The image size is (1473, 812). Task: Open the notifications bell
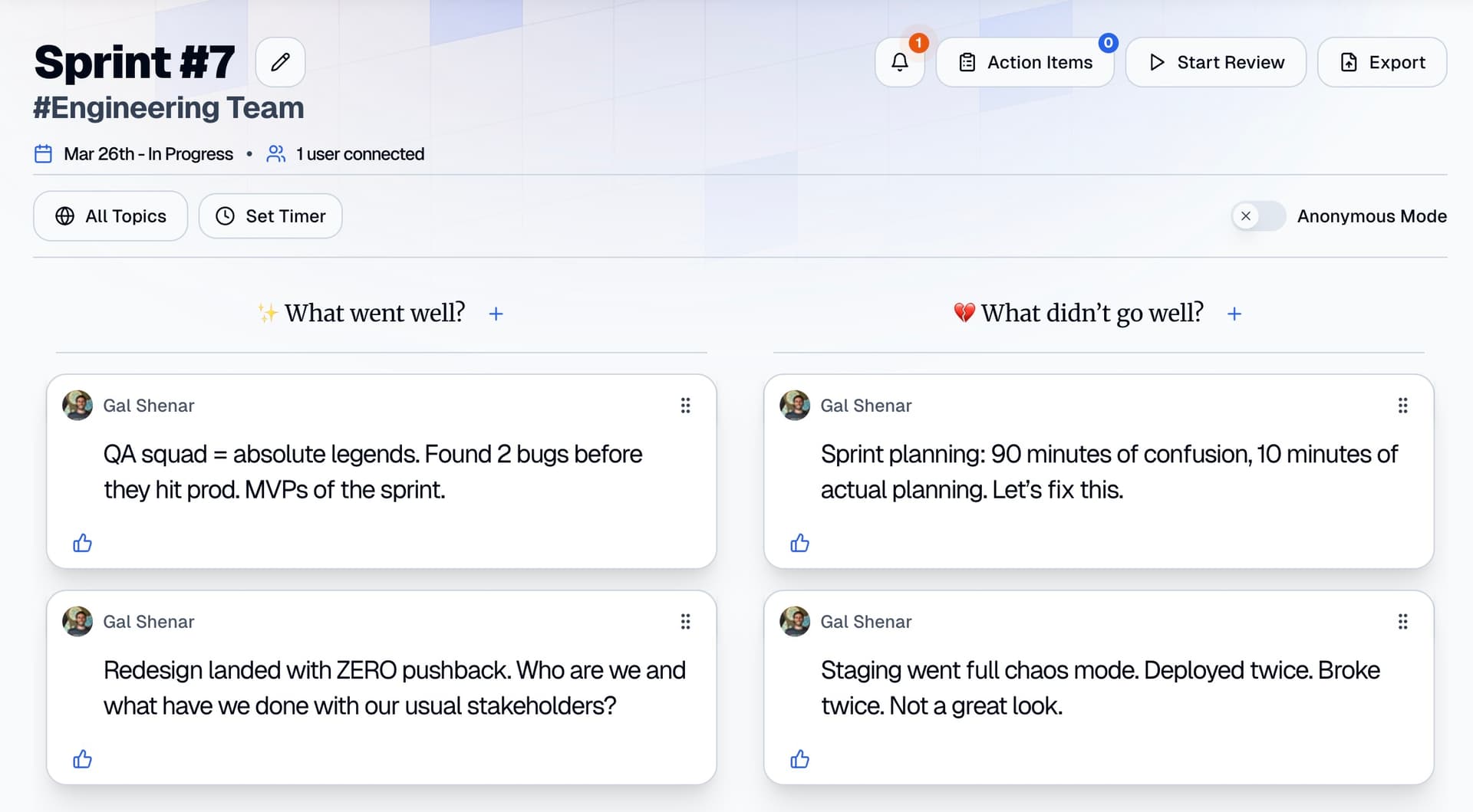tap(899, 62)
